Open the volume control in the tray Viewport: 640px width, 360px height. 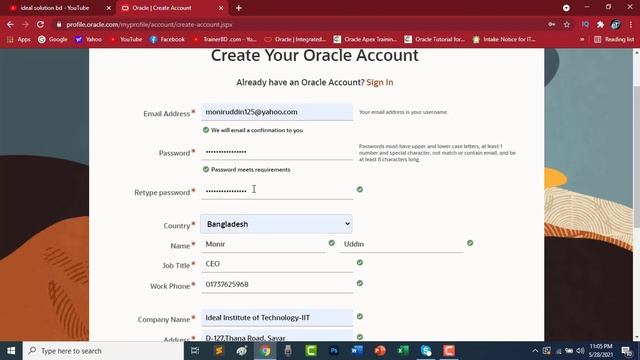pyautogui.click(x=580, y=351)
